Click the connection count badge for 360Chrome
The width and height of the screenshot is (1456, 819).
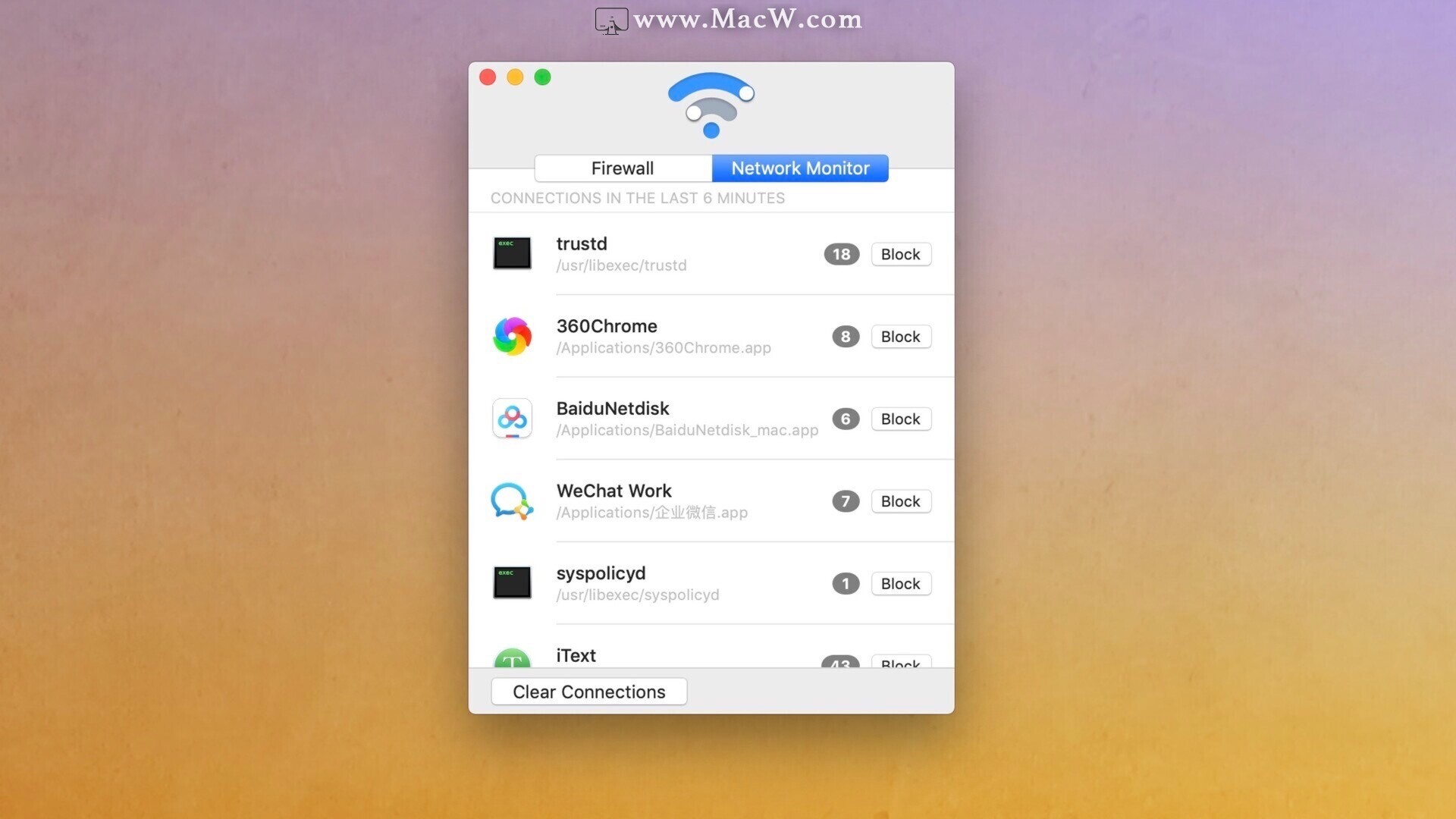click(845, 336)
